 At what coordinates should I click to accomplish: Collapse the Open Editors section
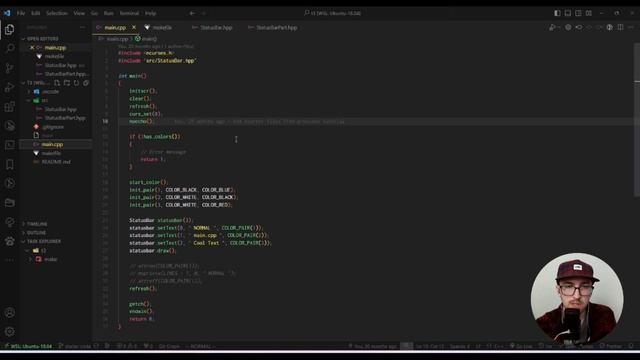coord(42,39)
